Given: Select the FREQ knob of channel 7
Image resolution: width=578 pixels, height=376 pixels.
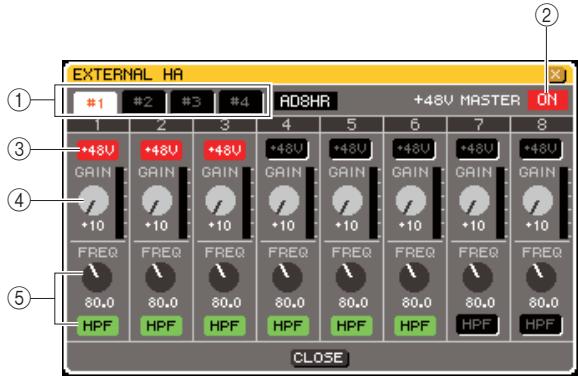Looking at the screenshot, I should click(x=477, y=277).
